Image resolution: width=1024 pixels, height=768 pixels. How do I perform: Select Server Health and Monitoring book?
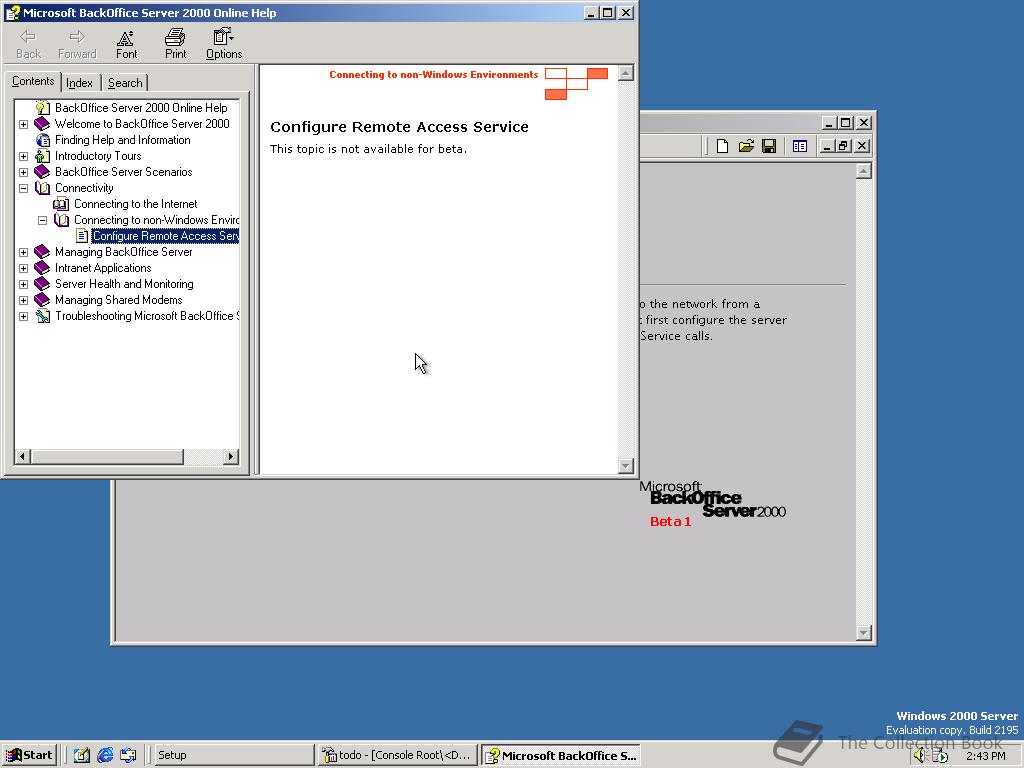point(124,283)
